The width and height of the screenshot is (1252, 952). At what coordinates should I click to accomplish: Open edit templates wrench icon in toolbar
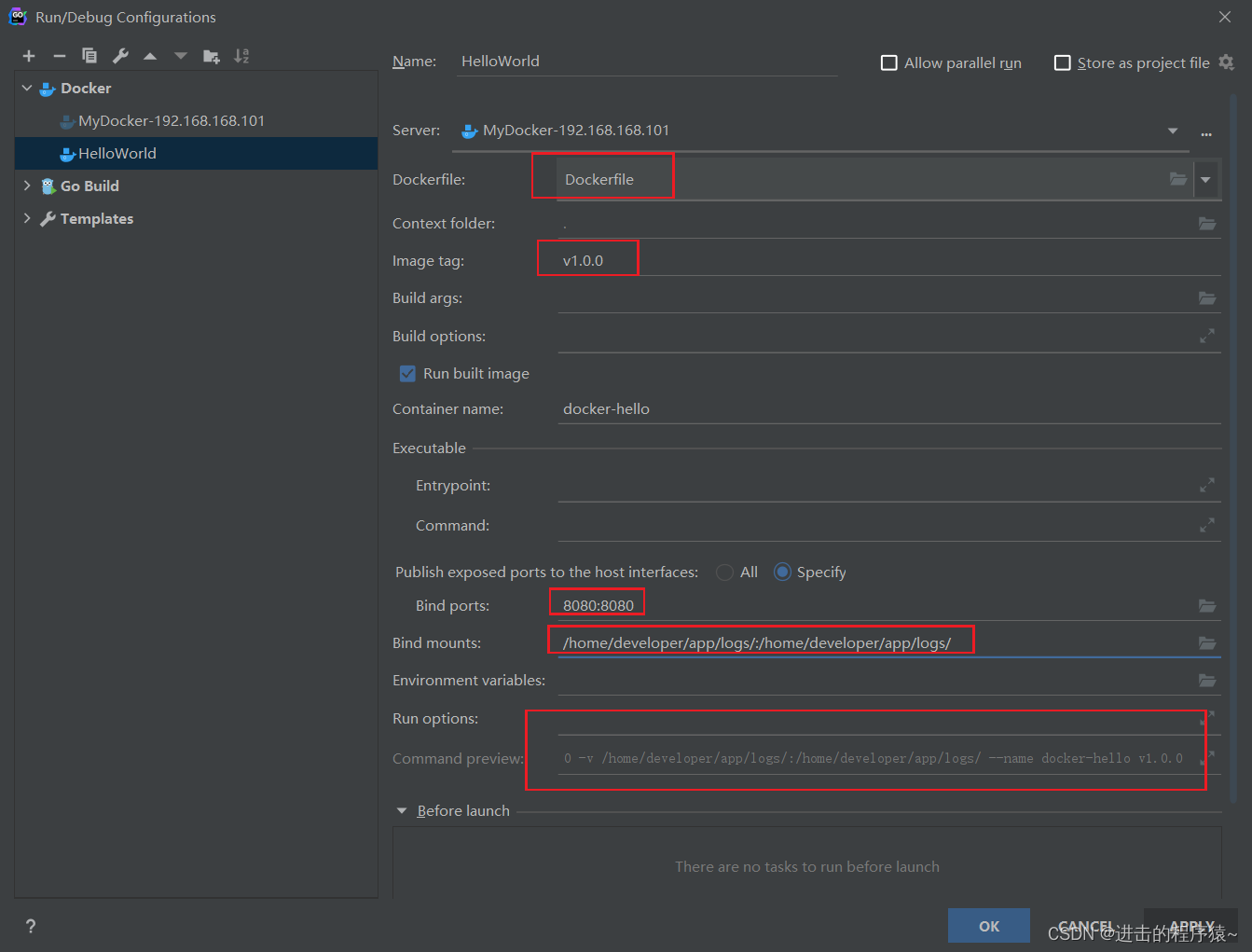[x=120, y=56]
